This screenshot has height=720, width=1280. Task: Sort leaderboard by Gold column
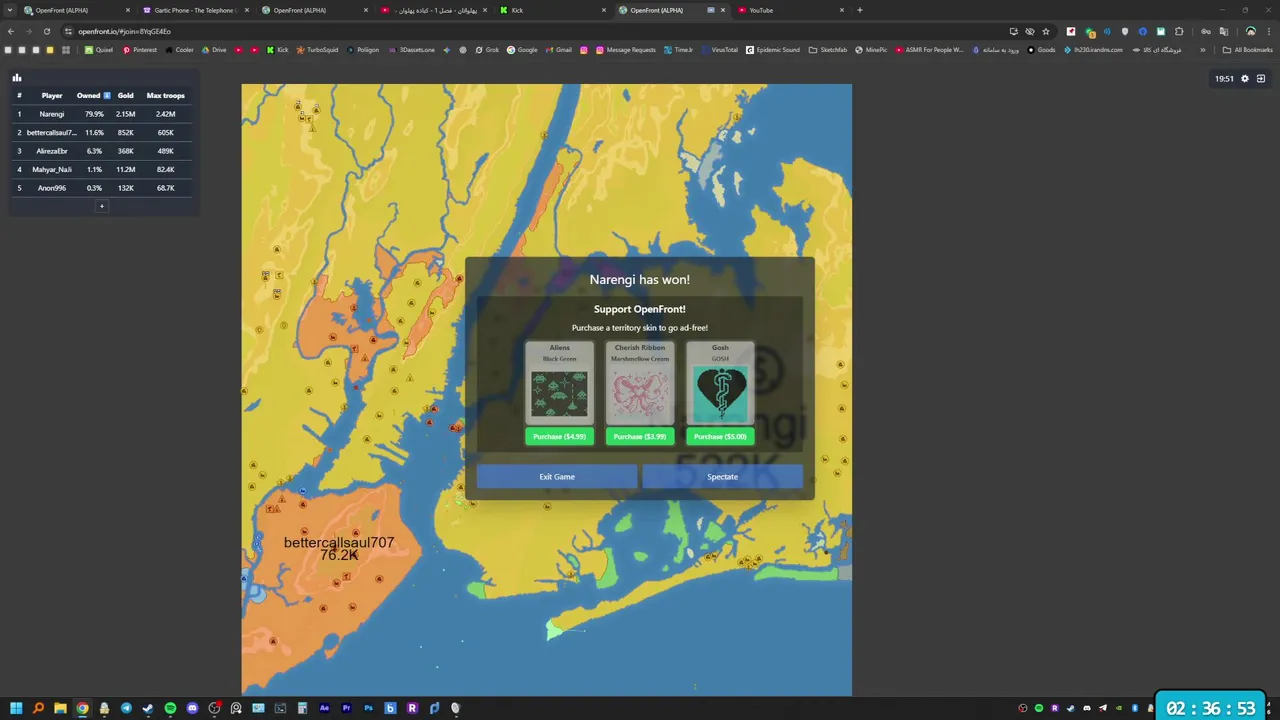(x=125, y=95)
